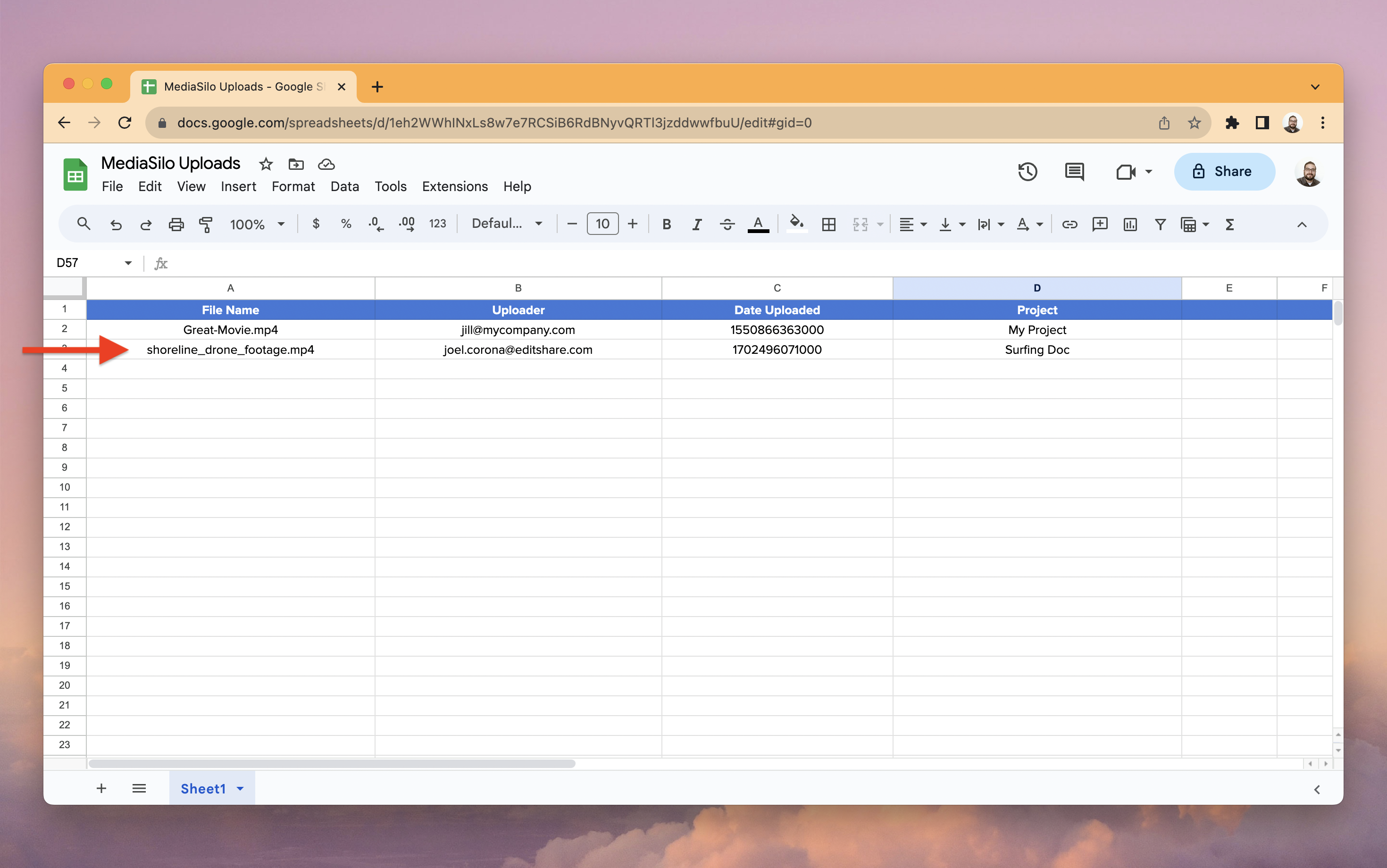Redo the last action
Viewport: 1387px width, 868px height.
click(x=146, y=225)
